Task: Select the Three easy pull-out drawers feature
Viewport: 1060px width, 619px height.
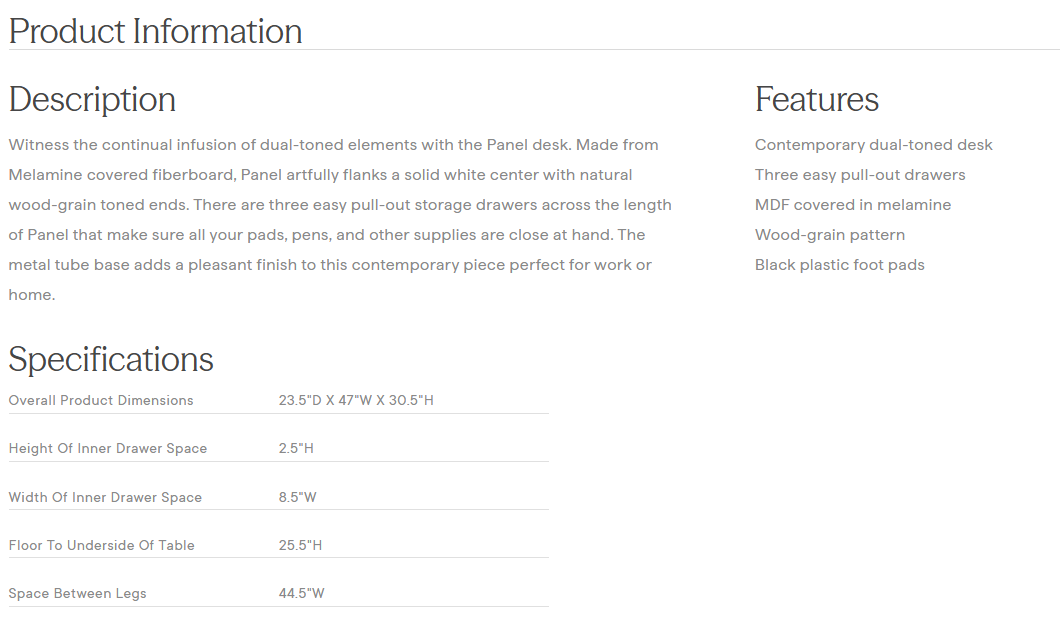Action: pyautogui.click(x=860, y=175)
